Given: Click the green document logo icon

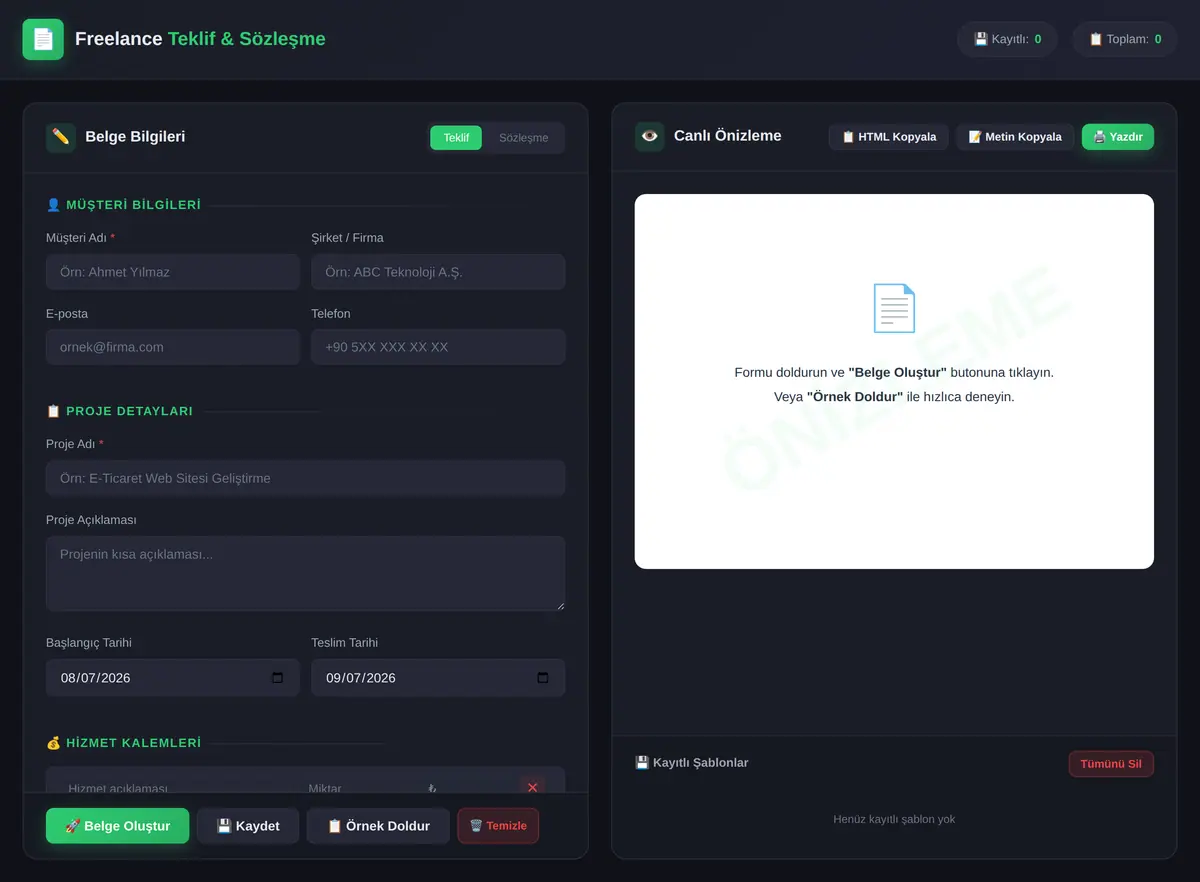Looking at the screenshot, I should pos(43,39).
